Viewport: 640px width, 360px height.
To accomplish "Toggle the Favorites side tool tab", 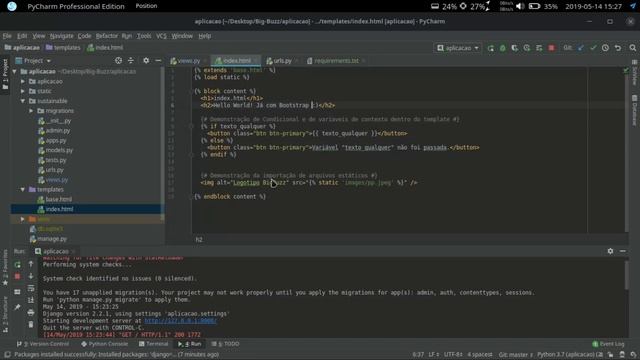I will (x=5, y=267).
